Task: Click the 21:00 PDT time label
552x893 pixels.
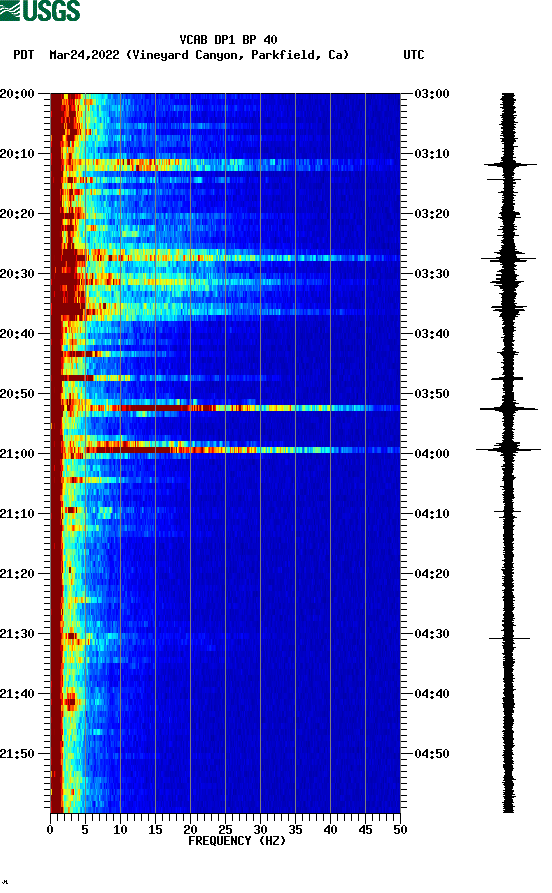Action: [x=17, y=453]
